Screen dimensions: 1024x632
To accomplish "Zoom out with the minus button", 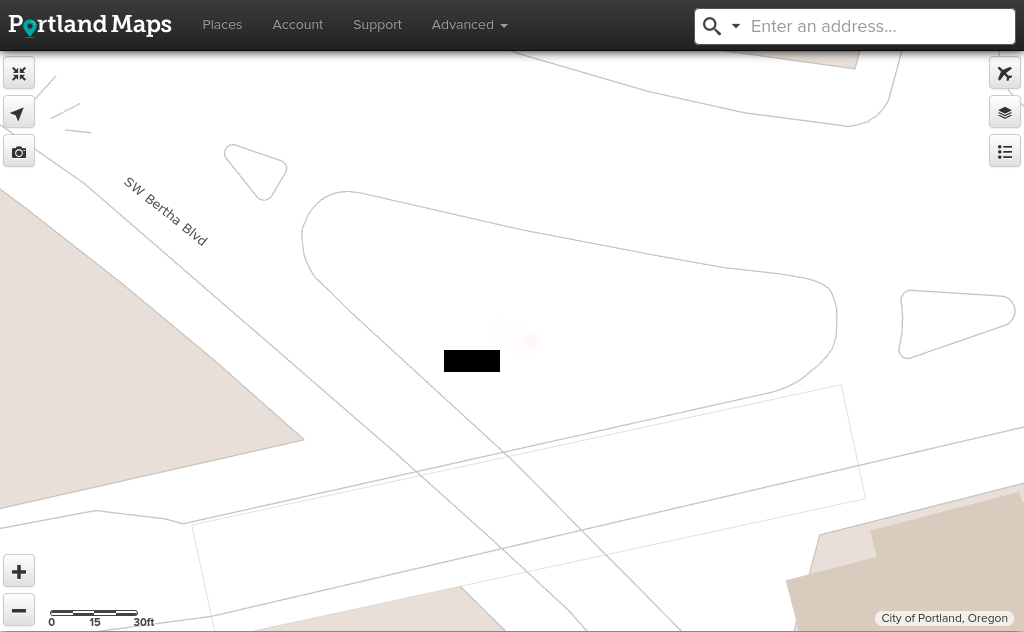I will 19,610.
